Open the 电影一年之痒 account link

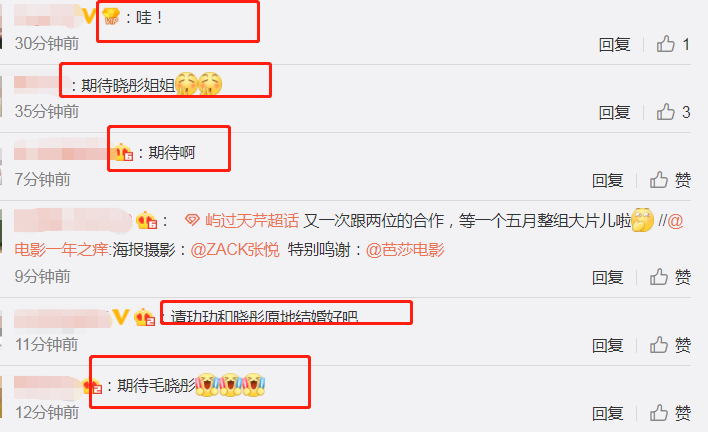click(x=61, y=249)
